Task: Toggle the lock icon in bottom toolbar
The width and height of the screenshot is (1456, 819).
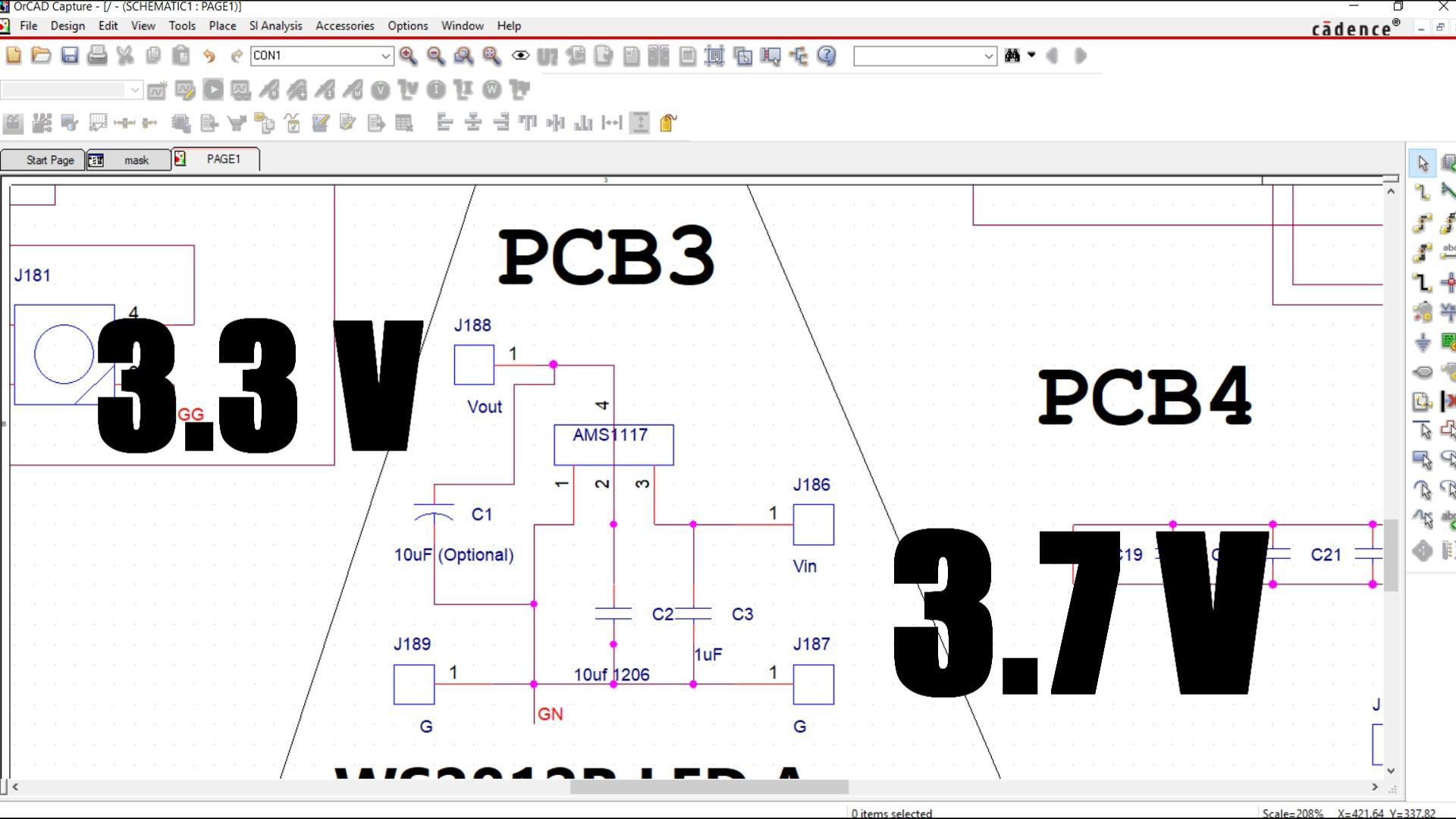Action: (x=667, y=123)
